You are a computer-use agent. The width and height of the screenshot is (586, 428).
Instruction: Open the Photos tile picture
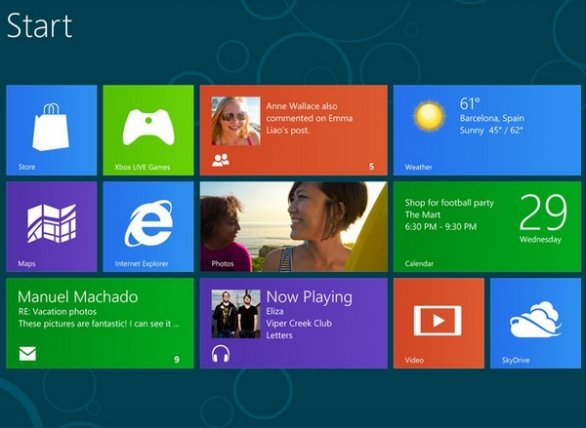coord(294,227)
